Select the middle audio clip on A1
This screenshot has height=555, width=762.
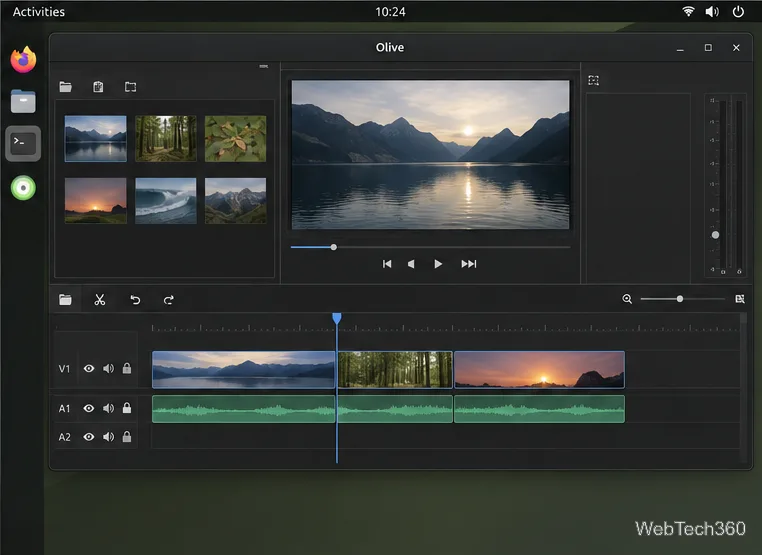[x=395, y=409]
